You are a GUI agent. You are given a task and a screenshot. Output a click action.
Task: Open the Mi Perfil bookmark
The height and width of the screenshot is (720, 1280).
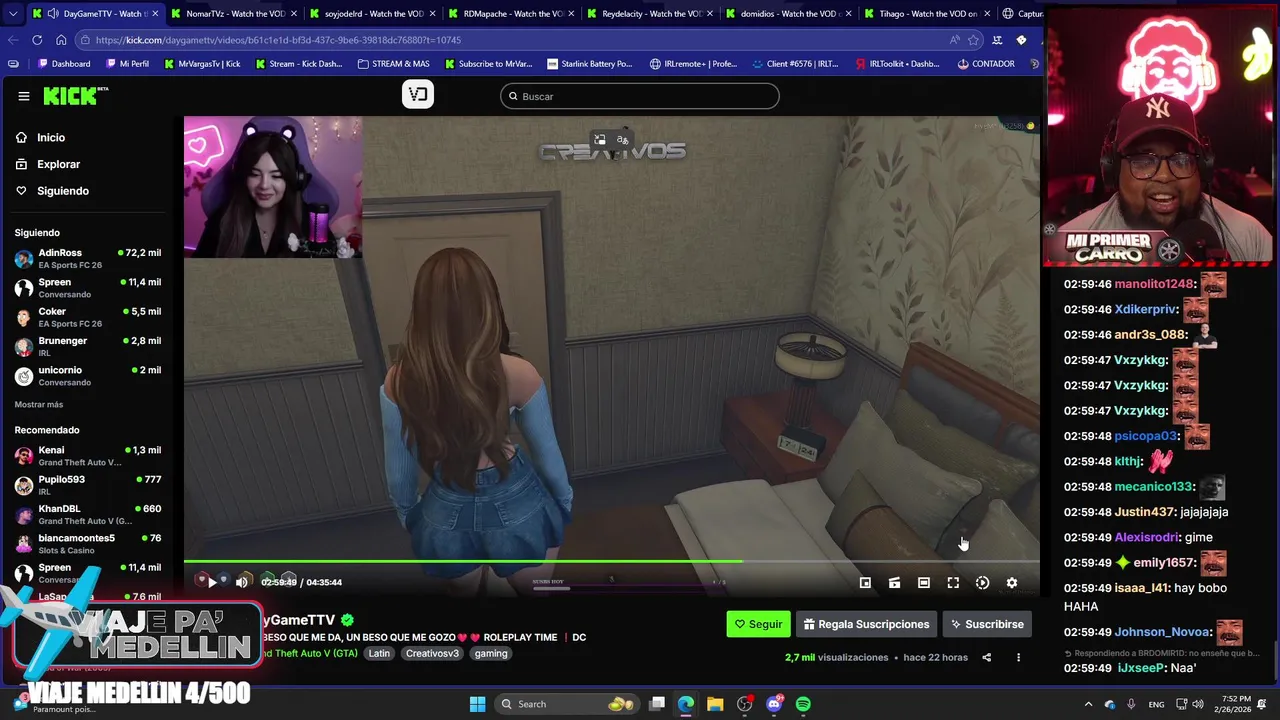pos(127,64)
